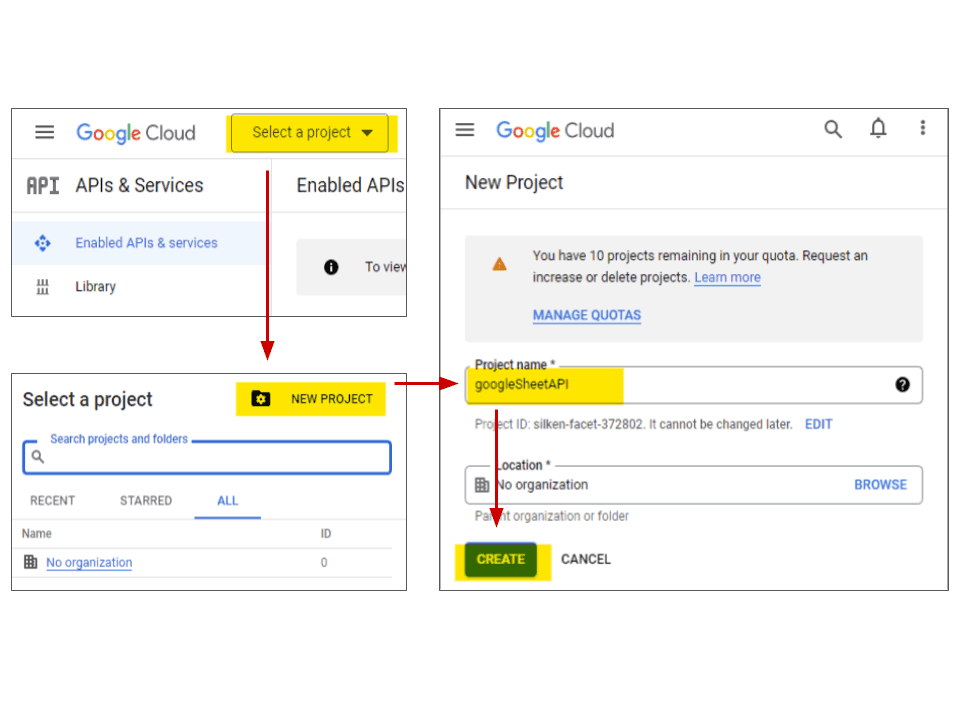Click Google Cloud logo in APIs & Services panel
The image size is (960, 720).
(136, 133)
